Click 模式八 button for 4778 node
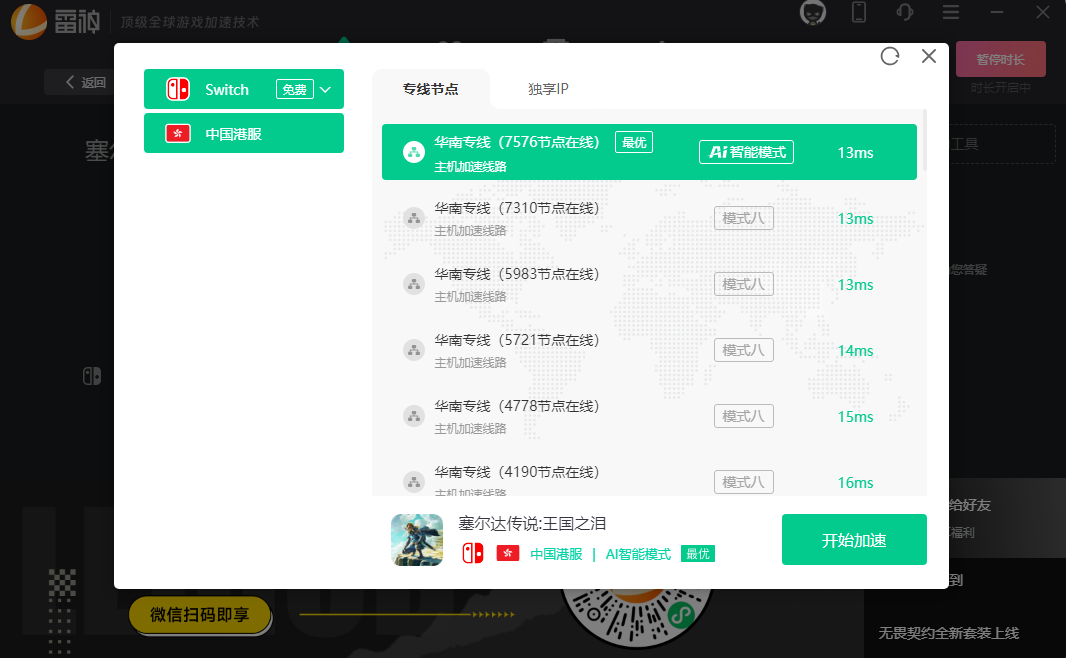 tap(744, 416)
